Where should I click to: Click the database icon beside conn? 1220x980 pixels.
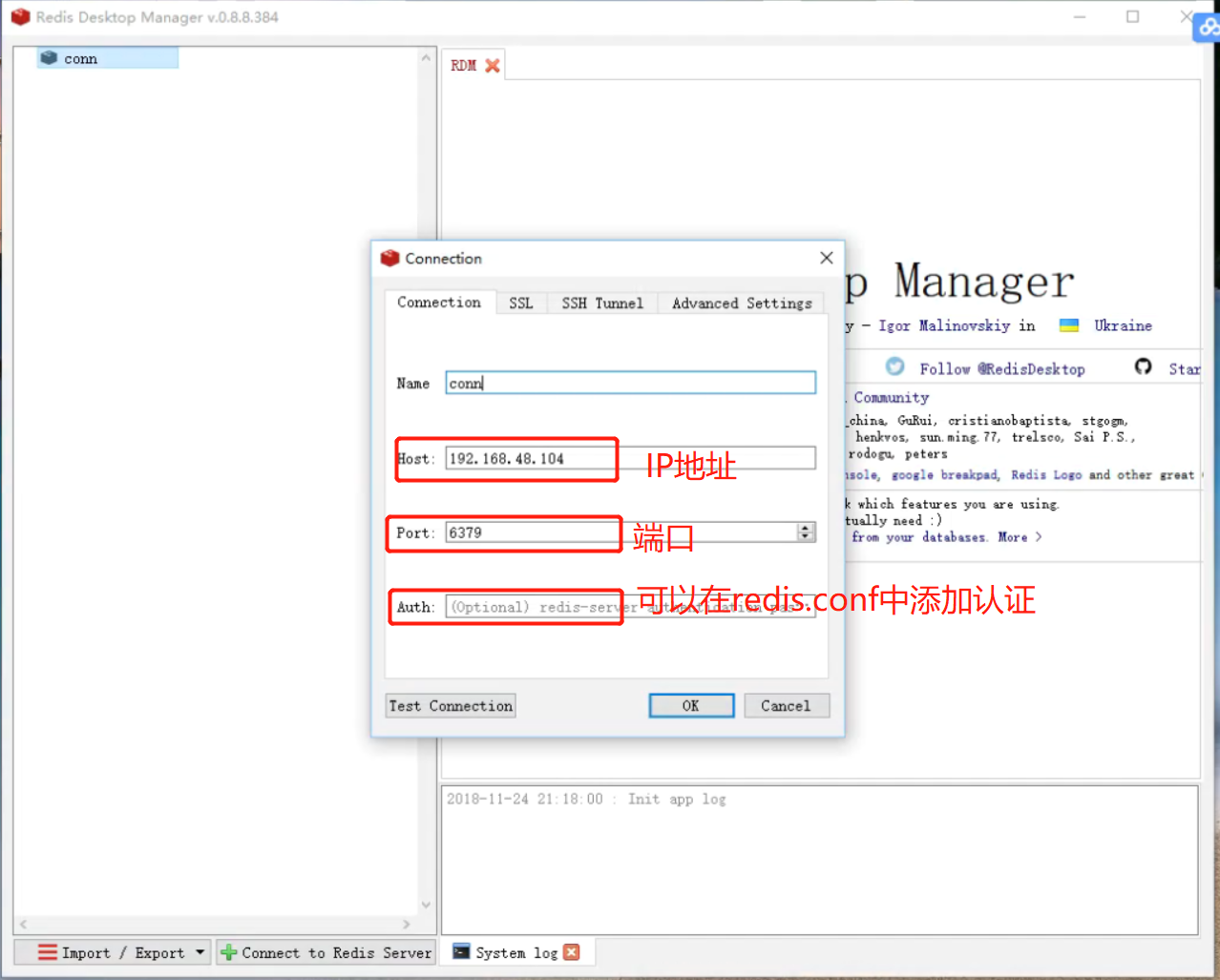[x=50, y=58]
